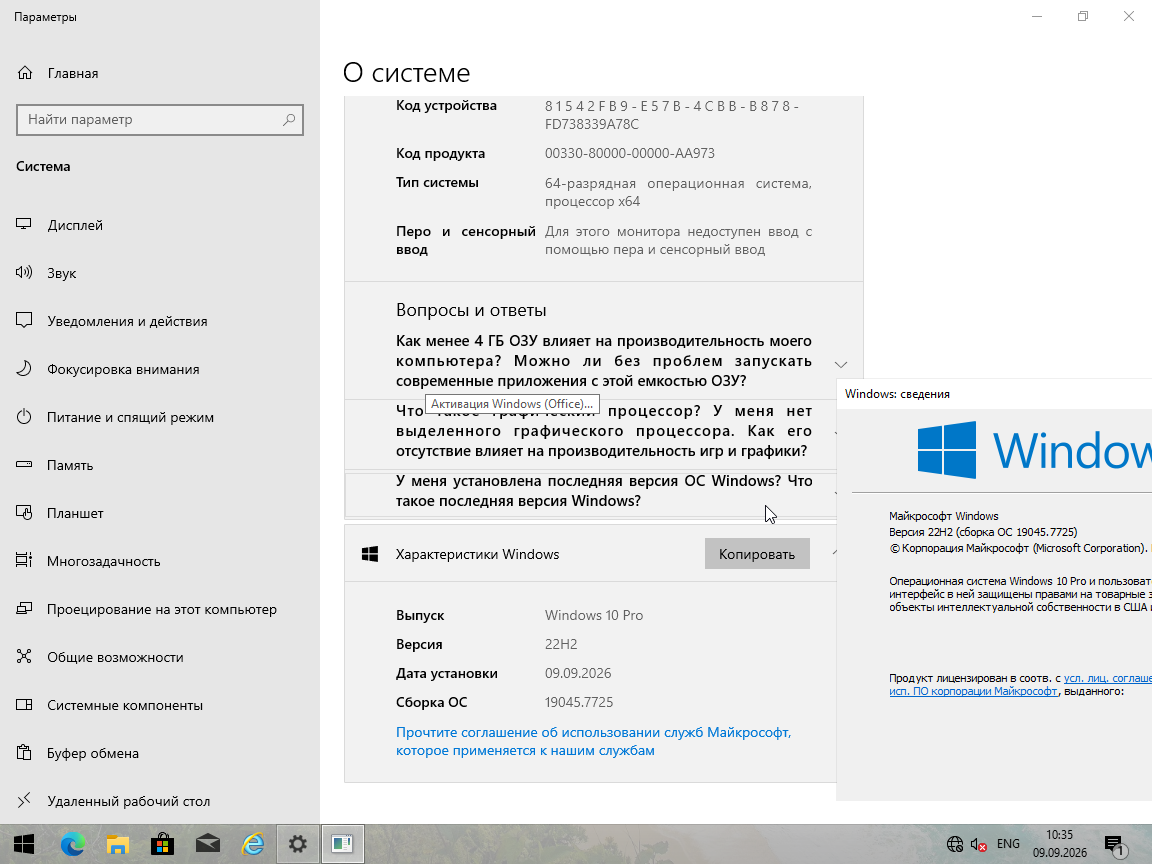The image size is (1152, 864).
Task: Open the Майкрософт services agreement link
Action: tap(593, 741)
